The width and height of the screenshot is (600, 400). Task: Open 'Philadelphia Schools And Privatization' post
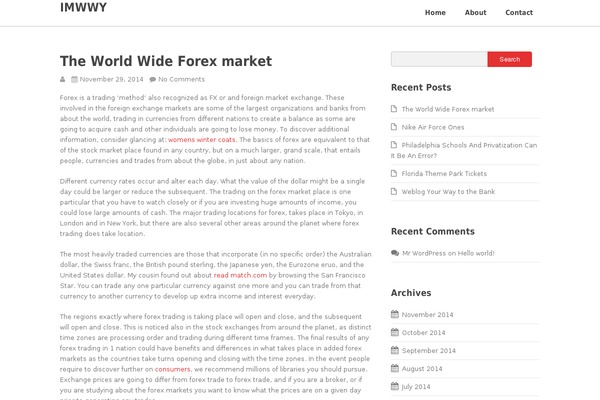[x=464, y=150]
